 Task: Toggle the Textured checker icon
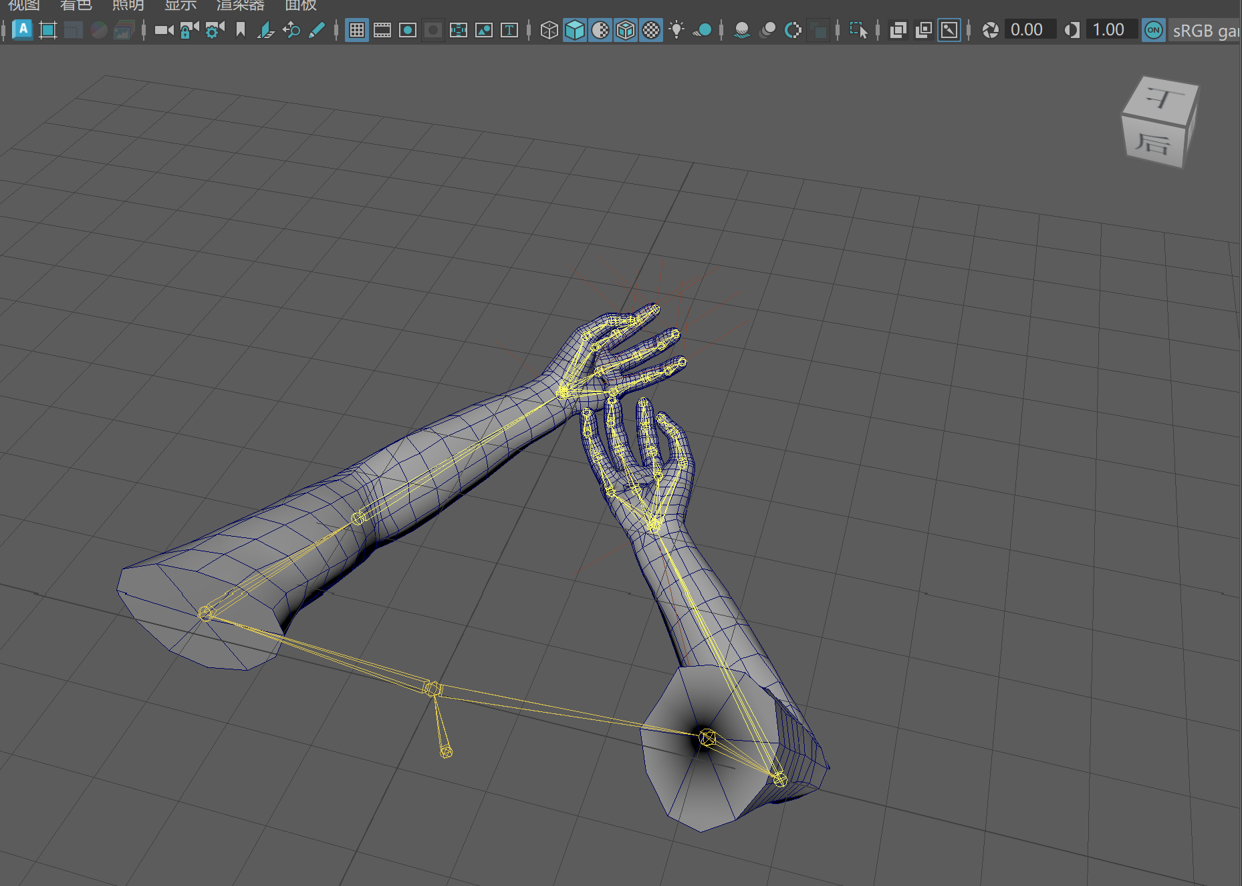pyautogui.click(x=651, y=30)
